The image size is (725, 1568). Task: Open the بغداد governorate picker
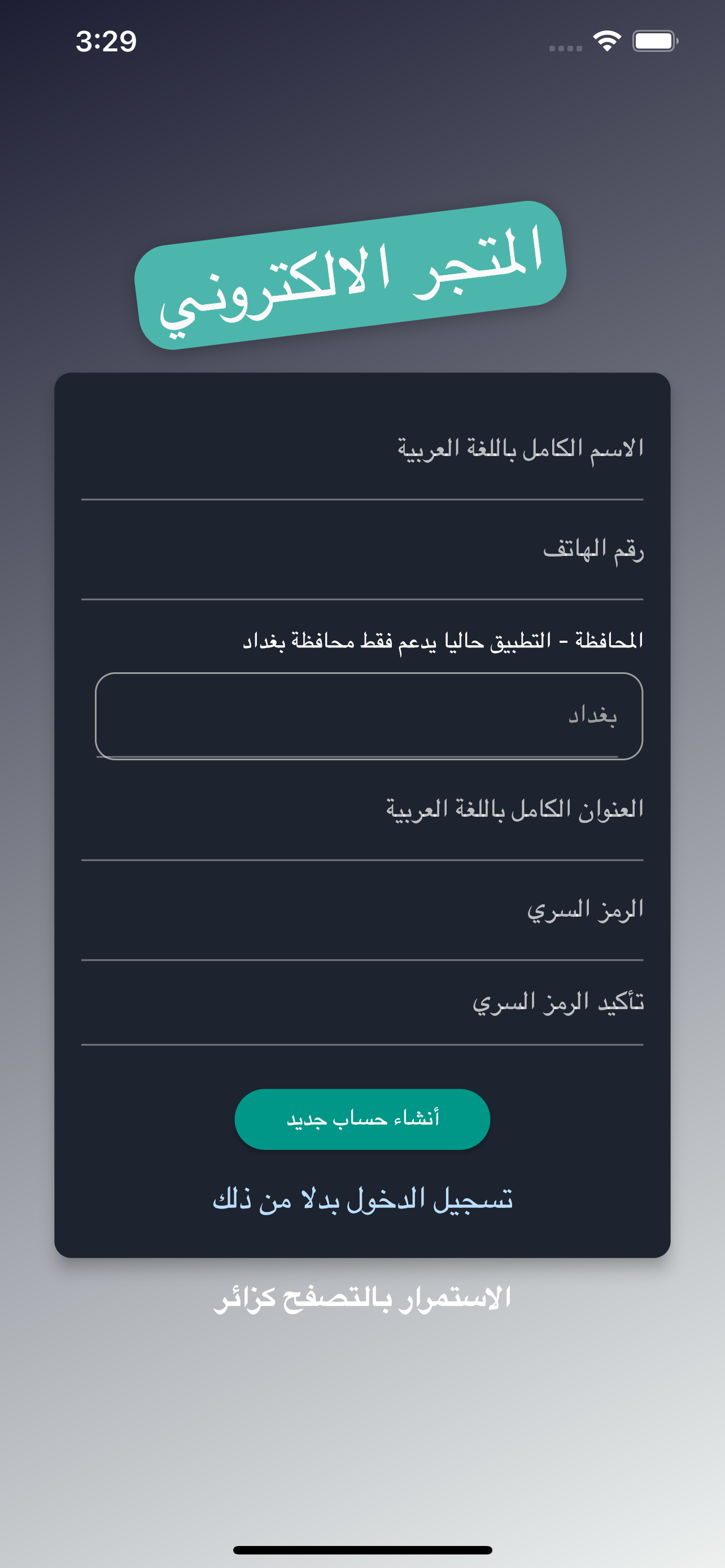pos(368,717)
